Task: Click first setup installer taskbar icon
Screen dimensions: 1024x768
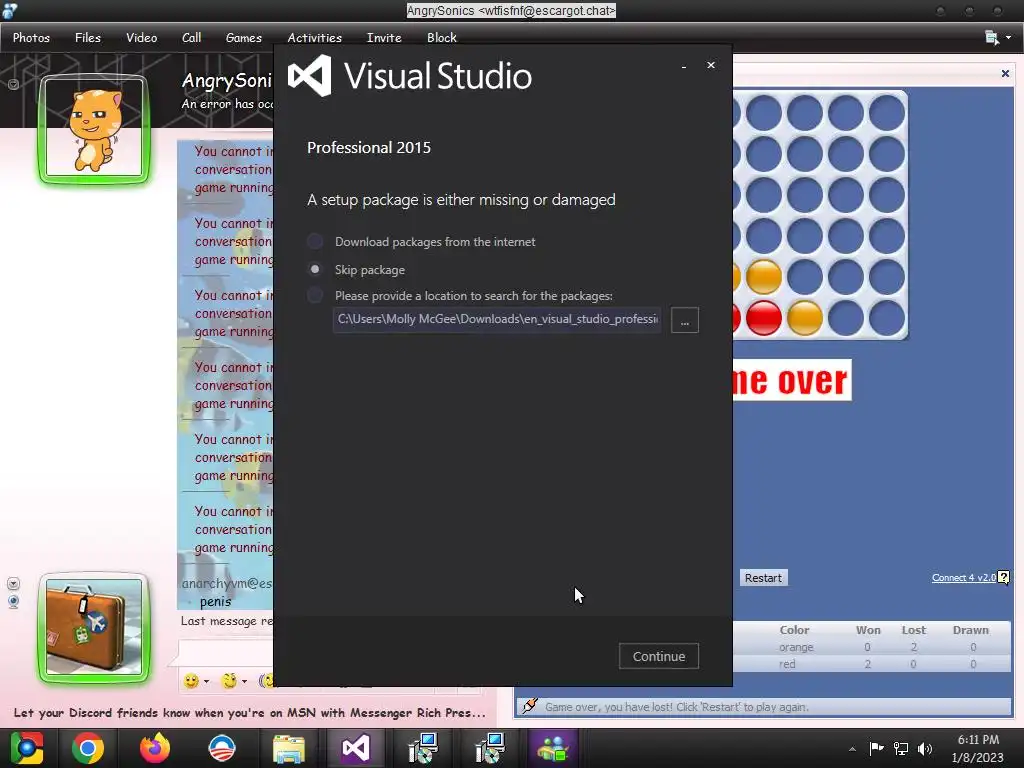Action: pos(423,748)
